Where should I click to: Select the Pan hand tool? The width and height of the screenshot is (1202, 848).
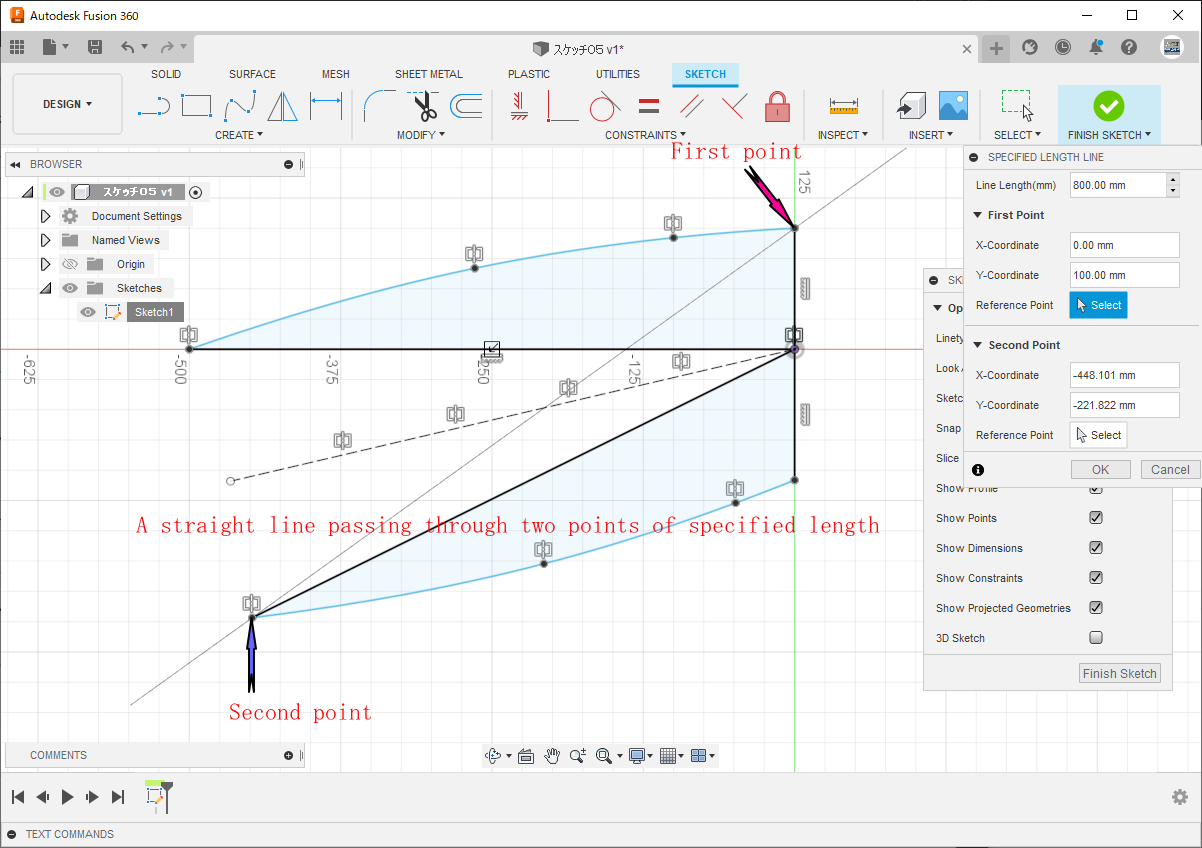552,756
